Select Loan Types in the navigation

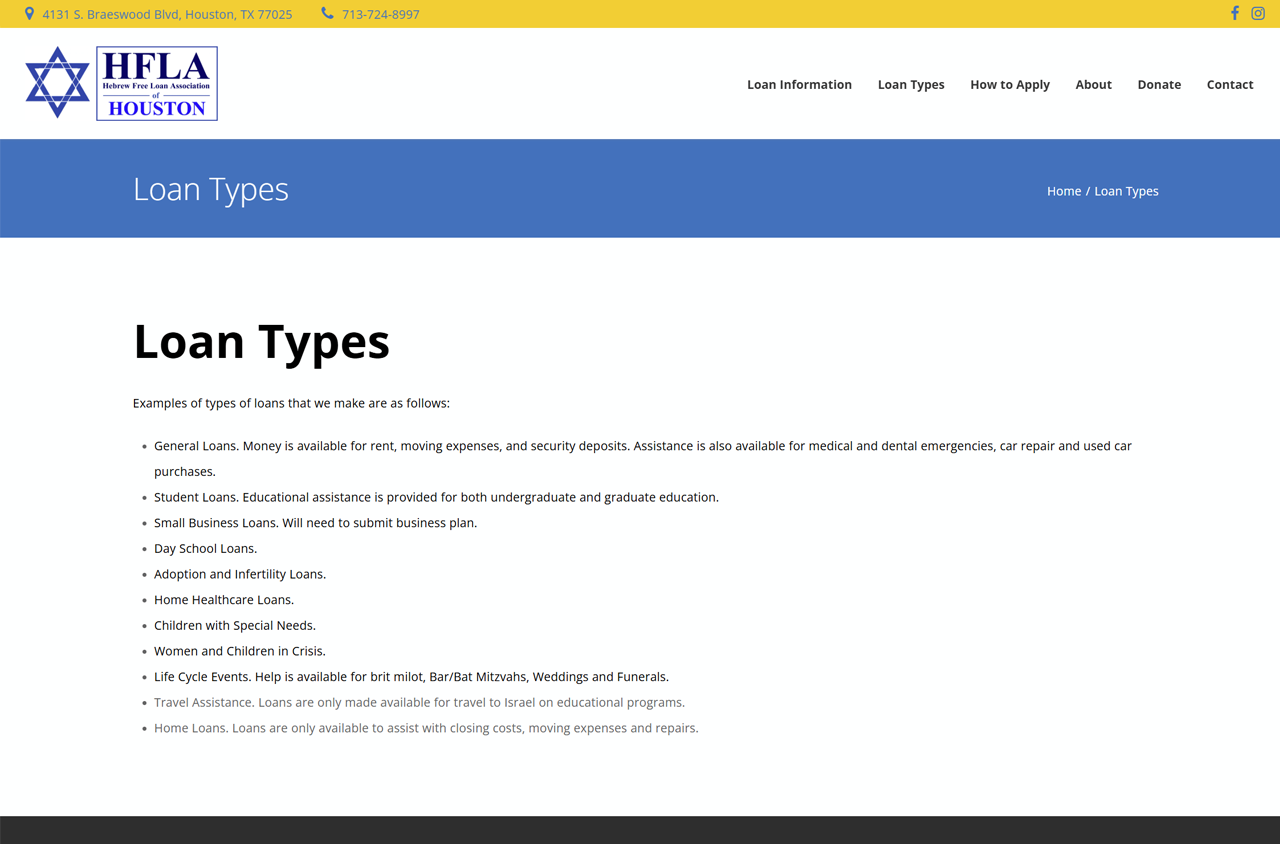tap(911, 84)
